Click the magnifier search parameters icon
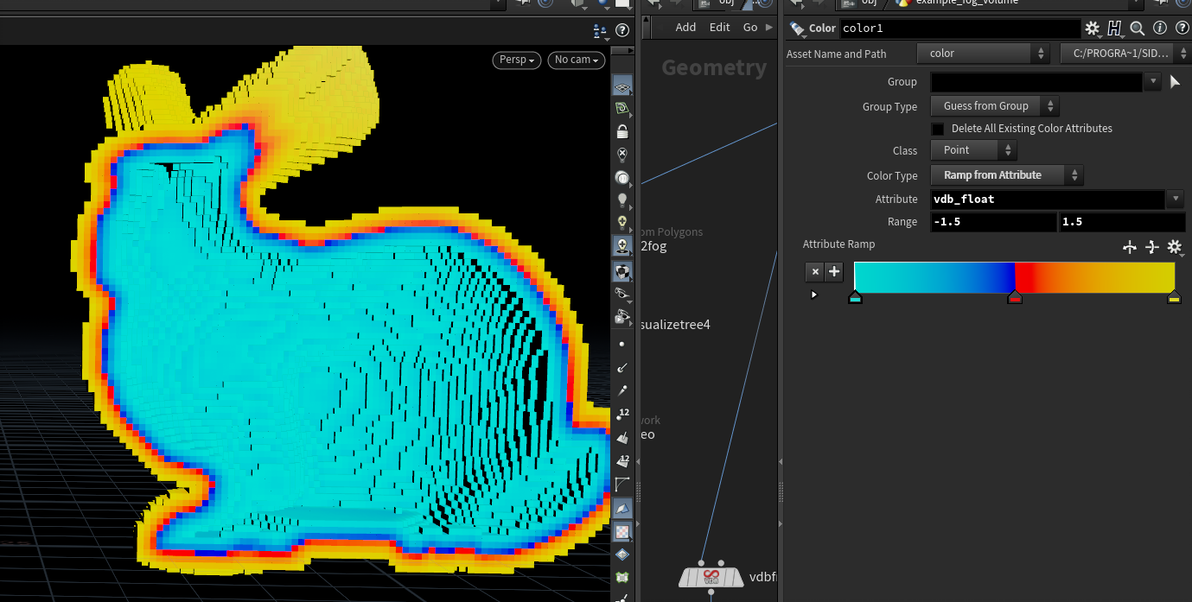 click(1137, 28)
